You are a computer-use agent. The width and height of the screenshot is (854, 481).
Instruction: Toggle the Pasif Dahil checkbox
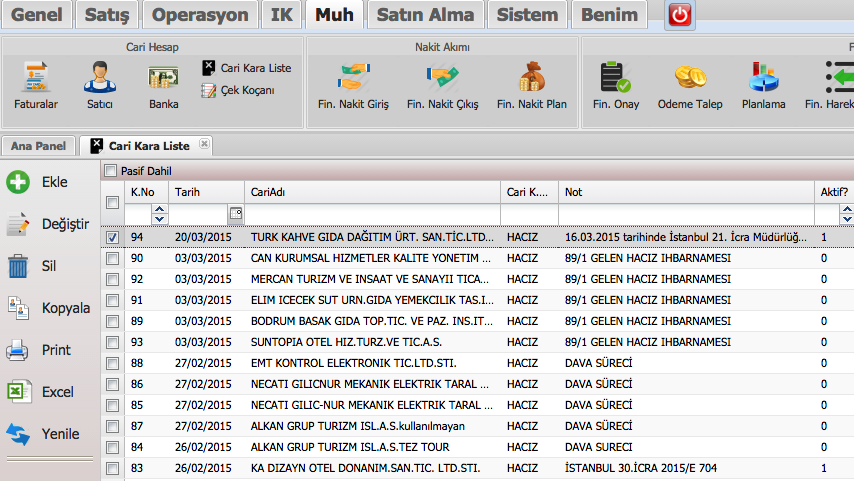[x=111, y=171]
